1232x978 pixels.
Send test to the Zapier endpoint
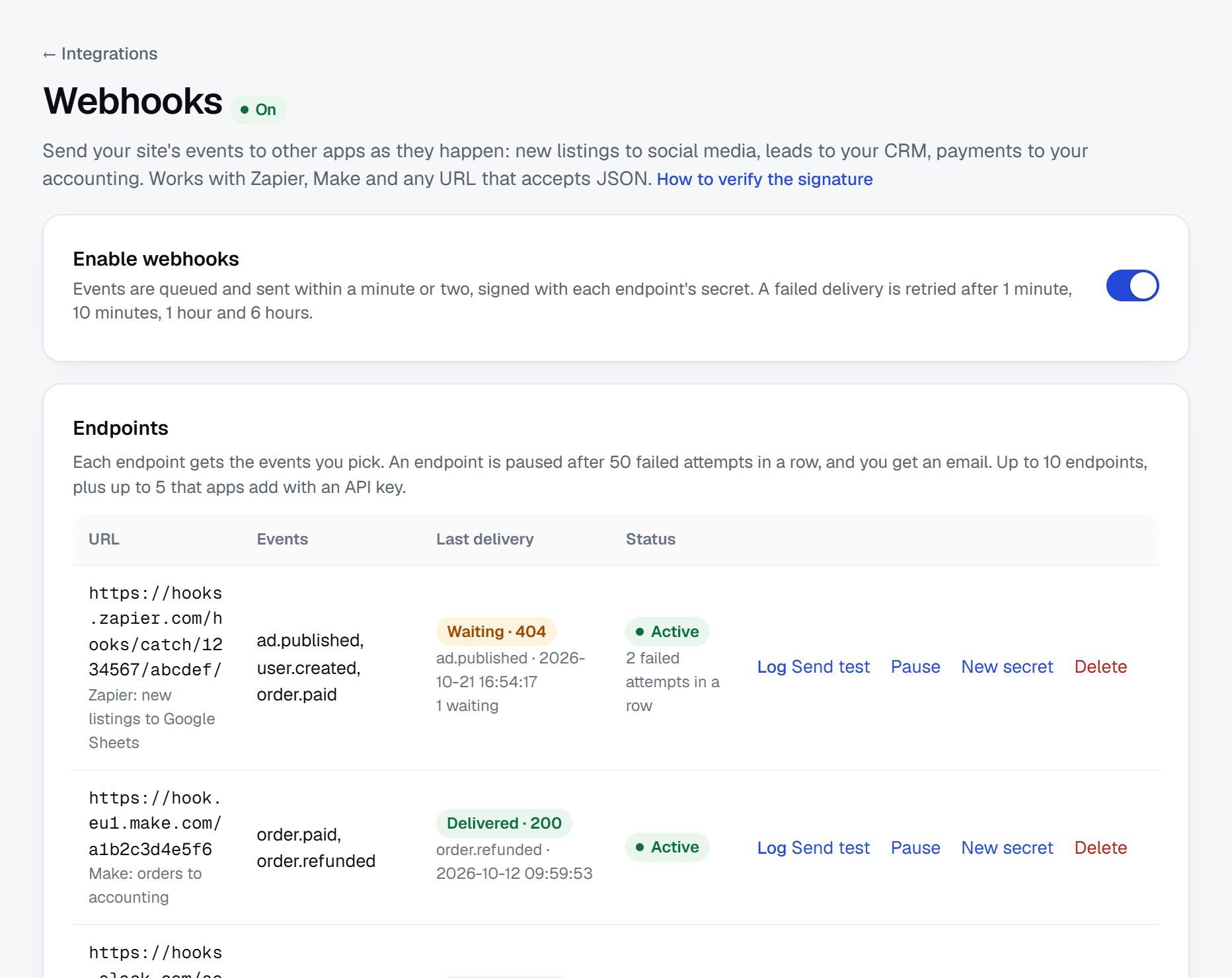[x=830, y=667]
